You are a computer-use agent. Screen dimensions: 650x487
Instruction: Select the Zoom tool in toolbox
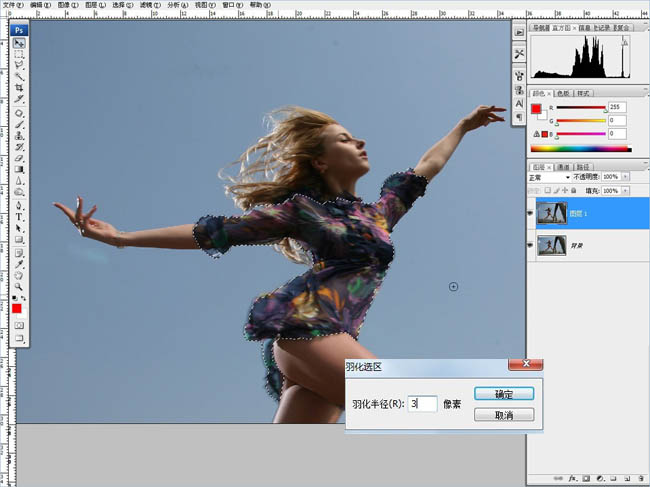point(20,285)
